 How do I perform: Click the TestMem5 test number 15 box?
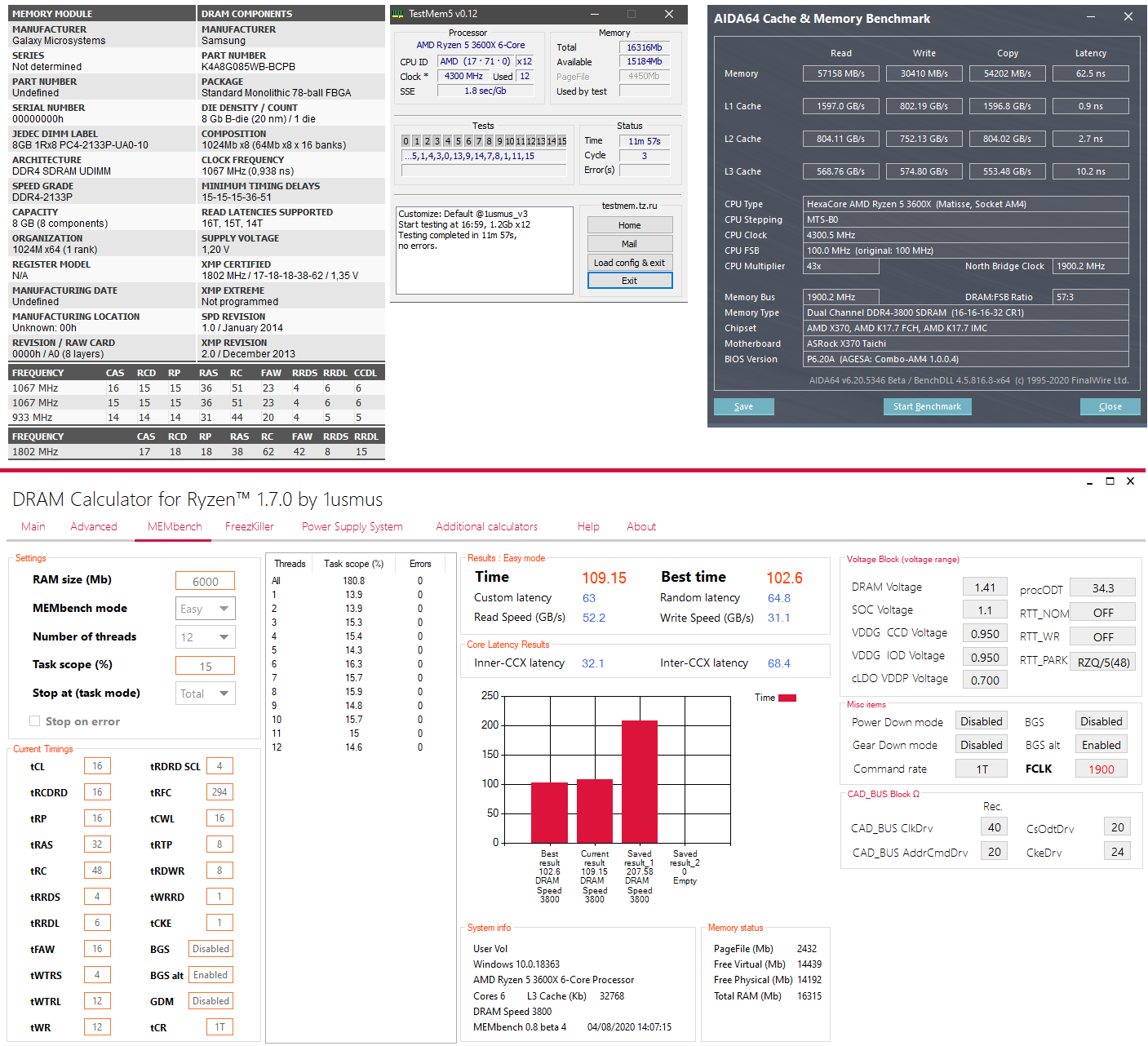(x=562, y=141)
